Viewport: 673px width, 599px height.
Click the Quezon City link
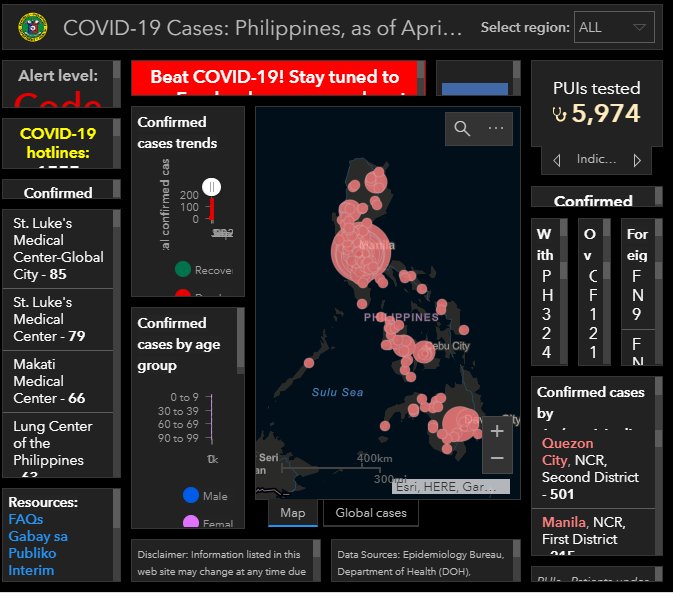(567, 451)
